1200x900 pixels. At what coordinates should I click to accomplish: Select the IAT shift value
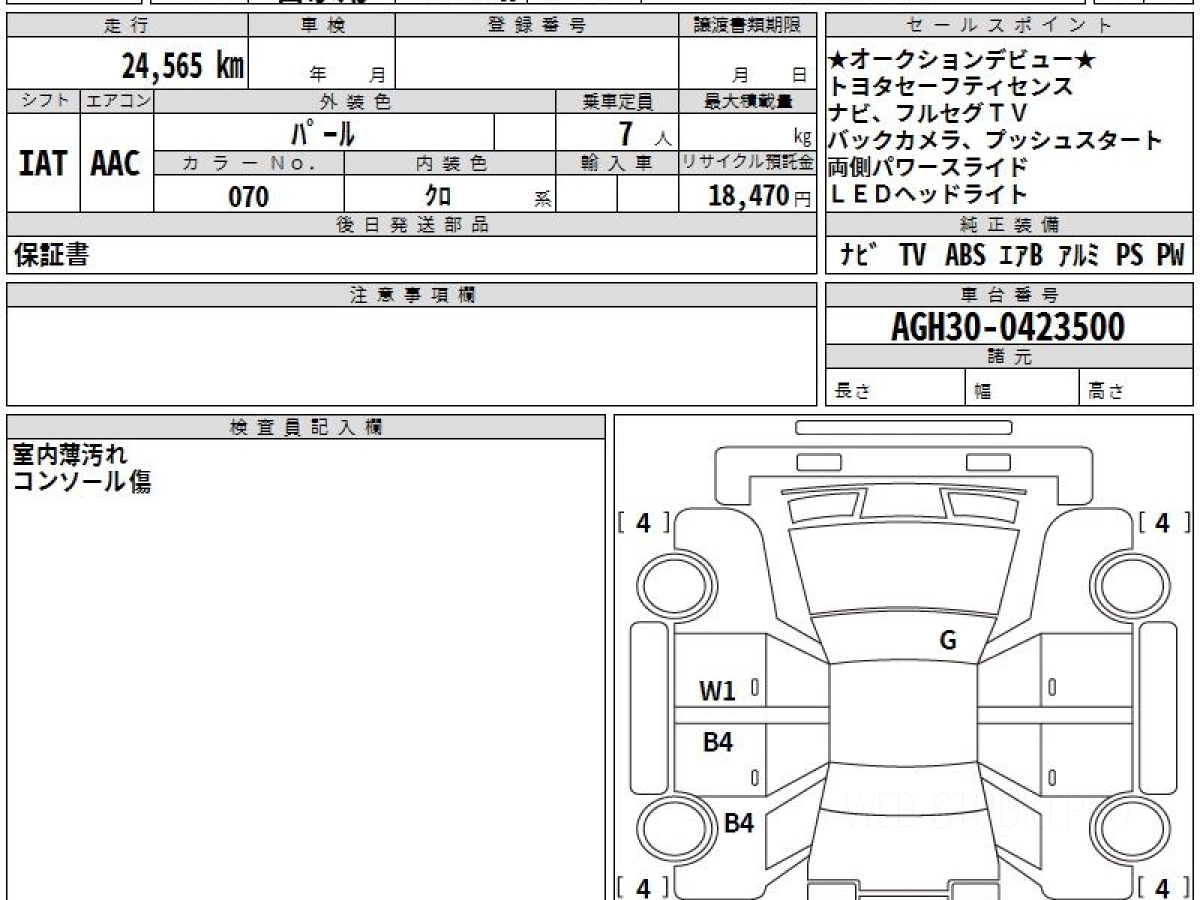[43, 163]
